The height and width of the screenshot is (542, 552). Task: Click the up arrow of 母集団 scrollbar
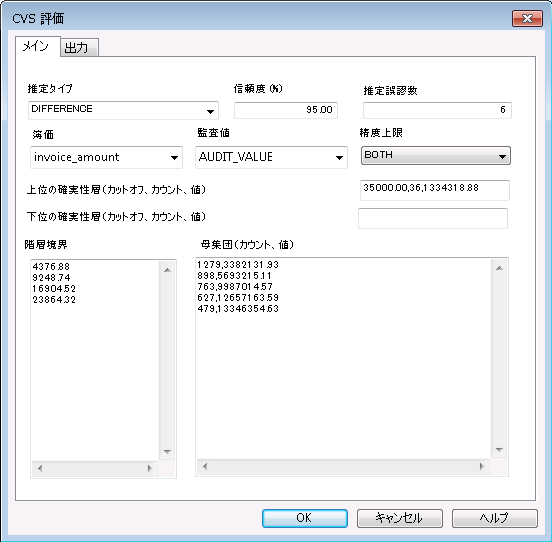coord(499,268)
